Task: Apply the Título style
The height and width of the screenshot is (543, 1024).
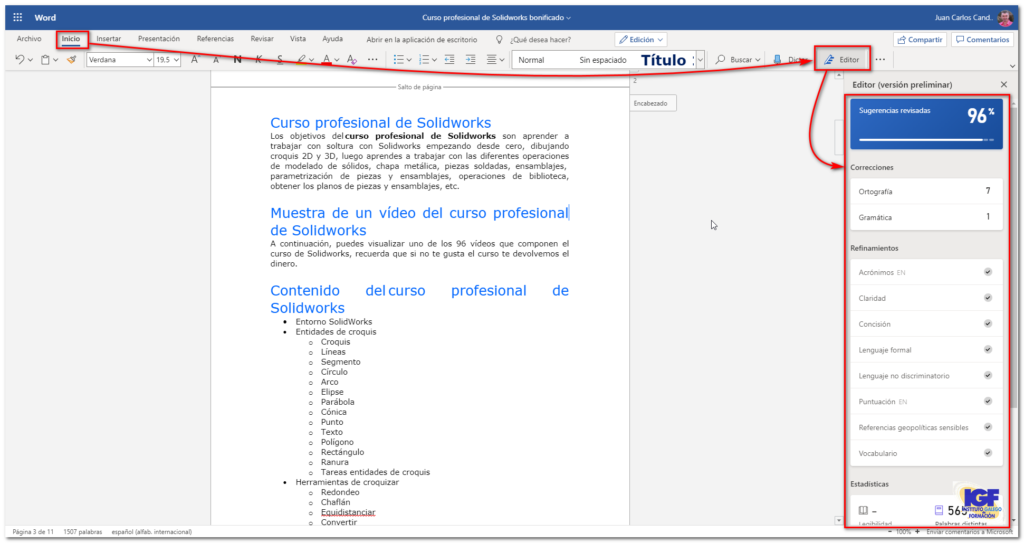Action: [663, 60]
